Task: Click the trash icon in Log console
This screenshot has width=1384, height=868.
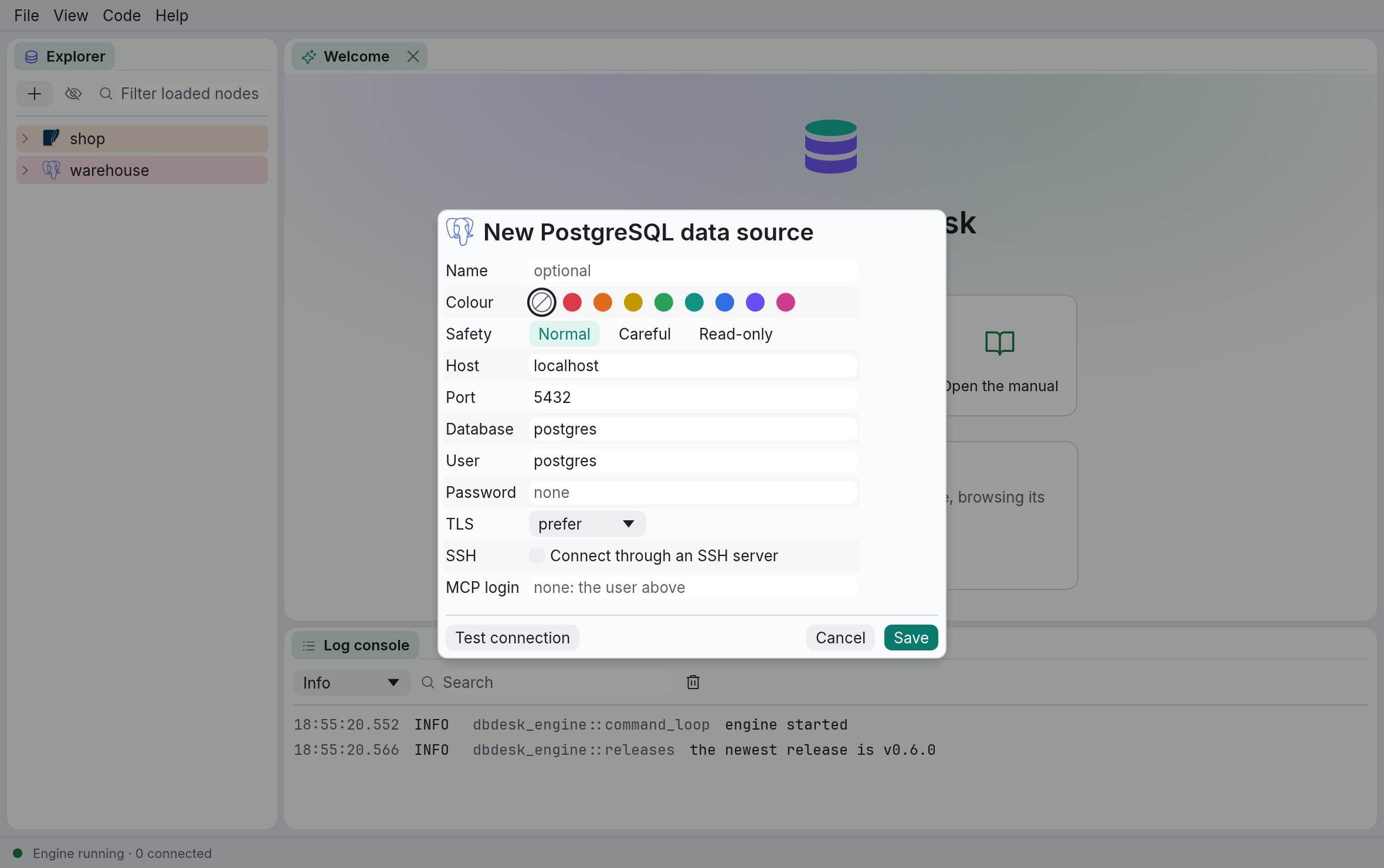Action: pos(693,682)
